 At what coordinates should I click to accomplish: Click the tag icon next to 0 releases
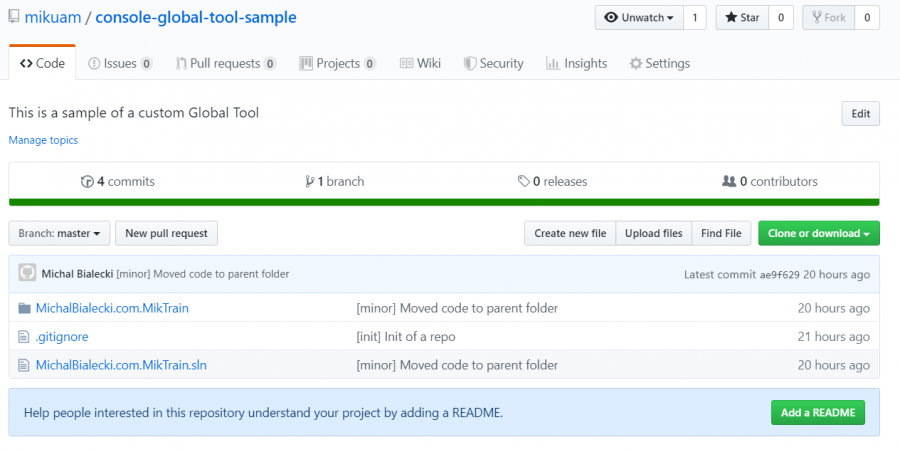(x=524, y=182)
